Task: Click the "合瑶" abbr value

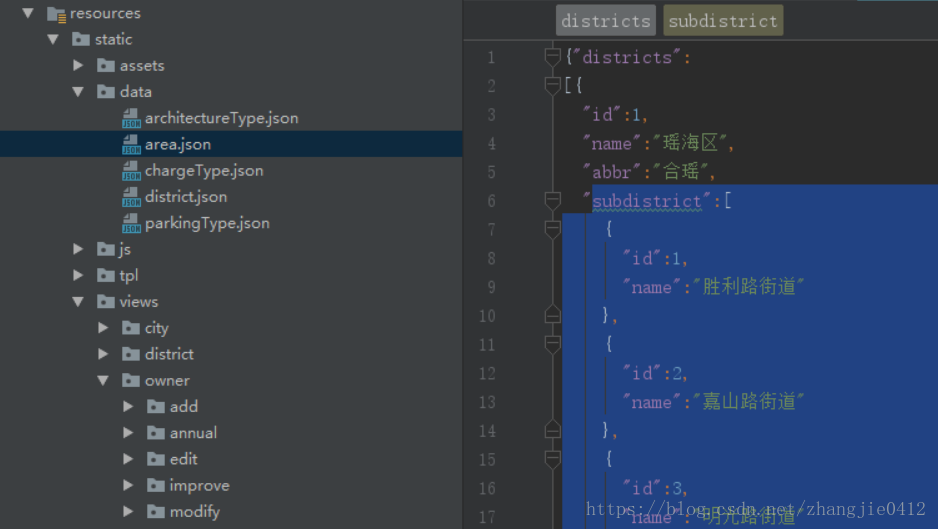Action: (x=681, y=172)
